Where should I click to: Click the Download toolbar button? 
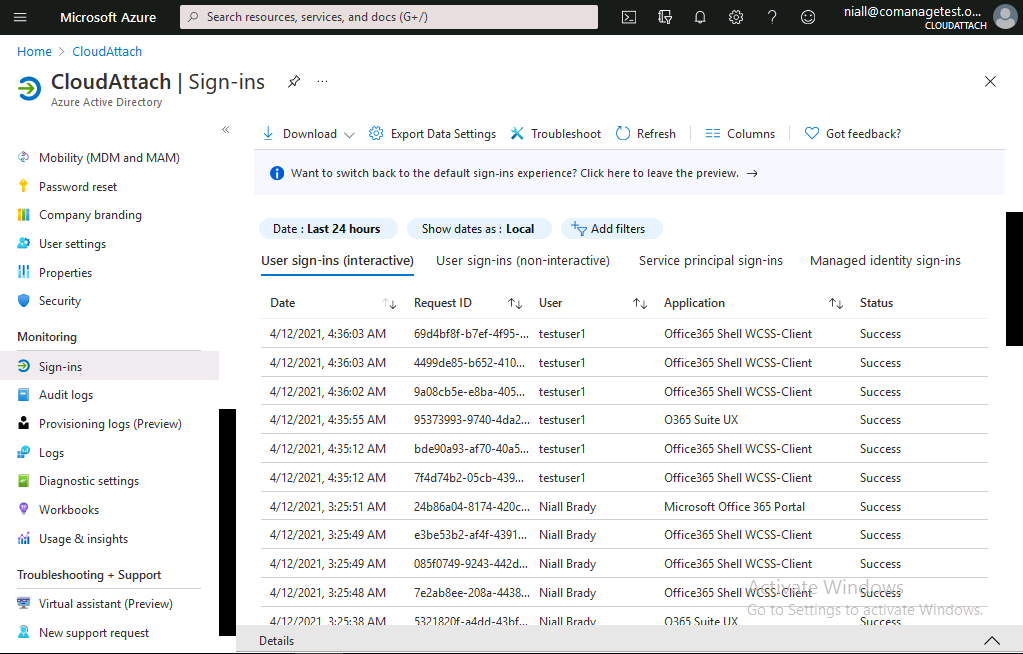300,134
